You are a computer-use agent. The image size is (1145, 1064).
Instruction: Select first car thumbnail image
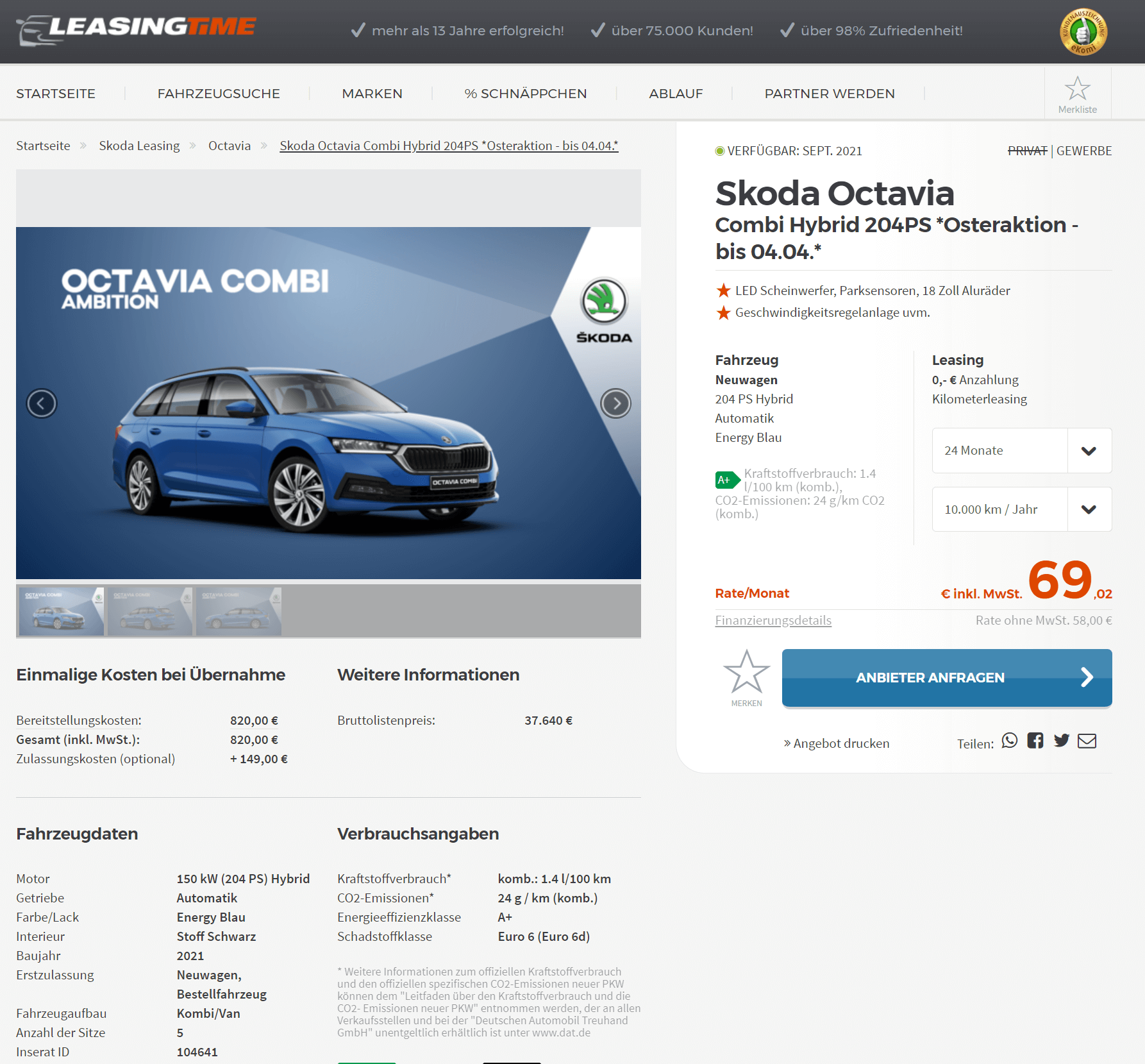62,611
